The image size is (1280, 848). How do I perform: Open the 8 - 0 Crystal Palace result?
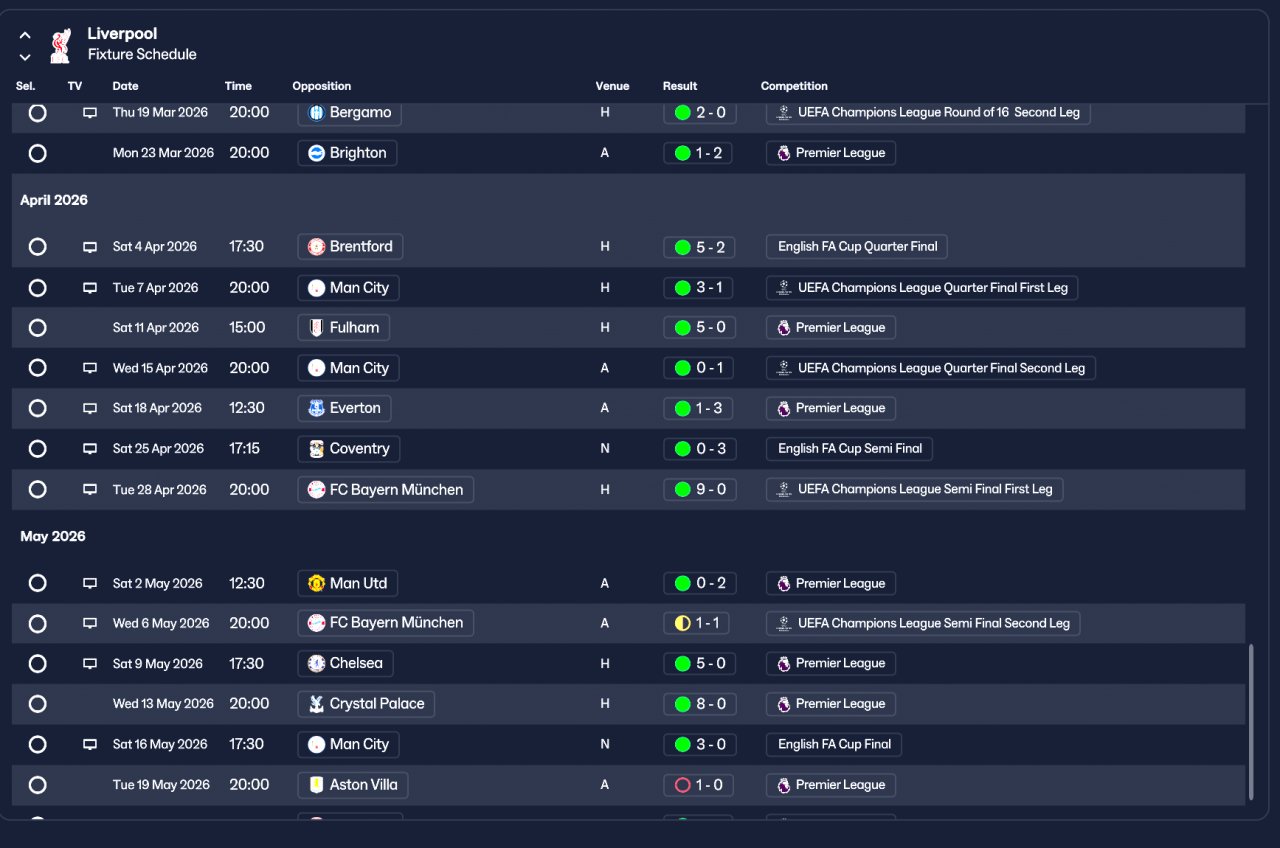[700, 704]
